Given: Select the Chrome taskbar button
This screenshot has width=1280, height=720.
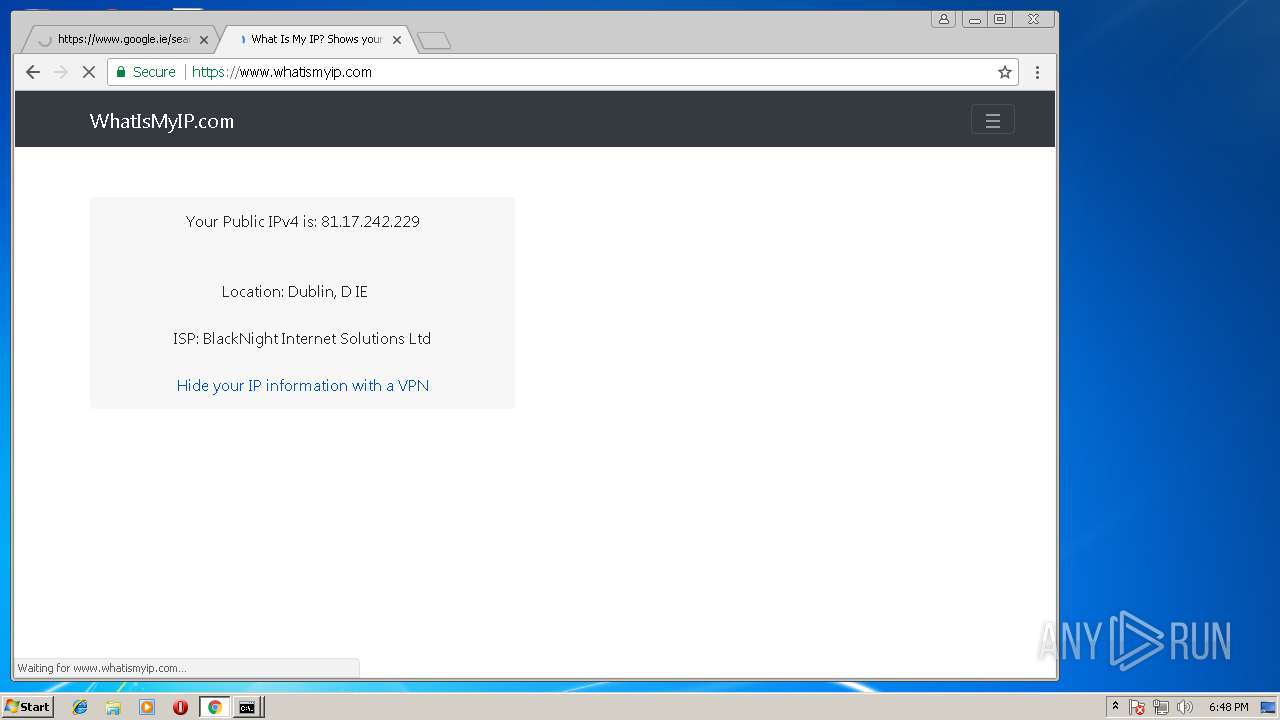Looking at the screenshot, I should pos(214,707).
